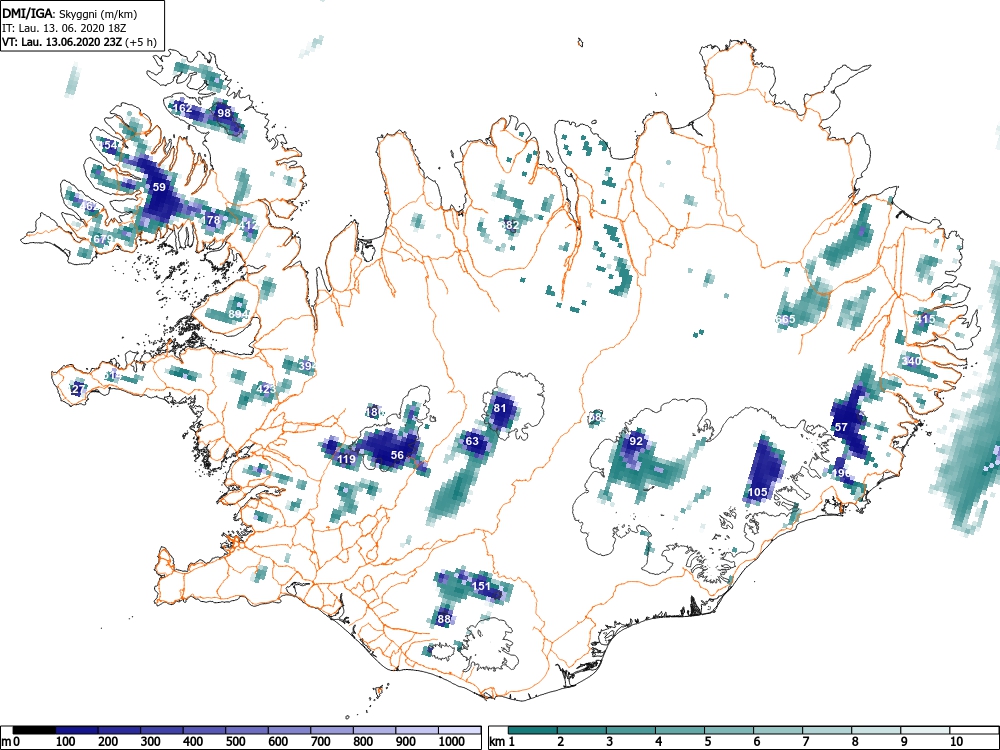Click the map value 151
Viewport: 1000px width, 750px height.
482,585
